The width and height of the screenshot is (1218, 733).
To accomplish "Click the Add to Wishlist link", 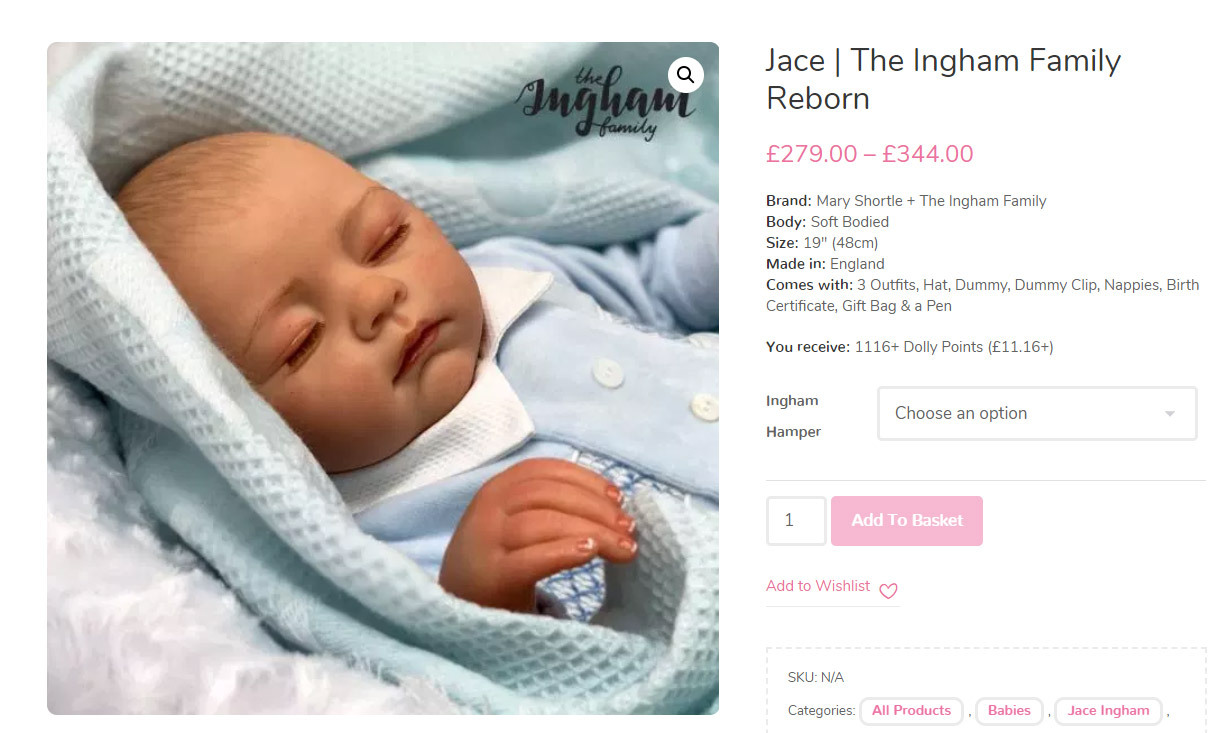I will [818, 586].
